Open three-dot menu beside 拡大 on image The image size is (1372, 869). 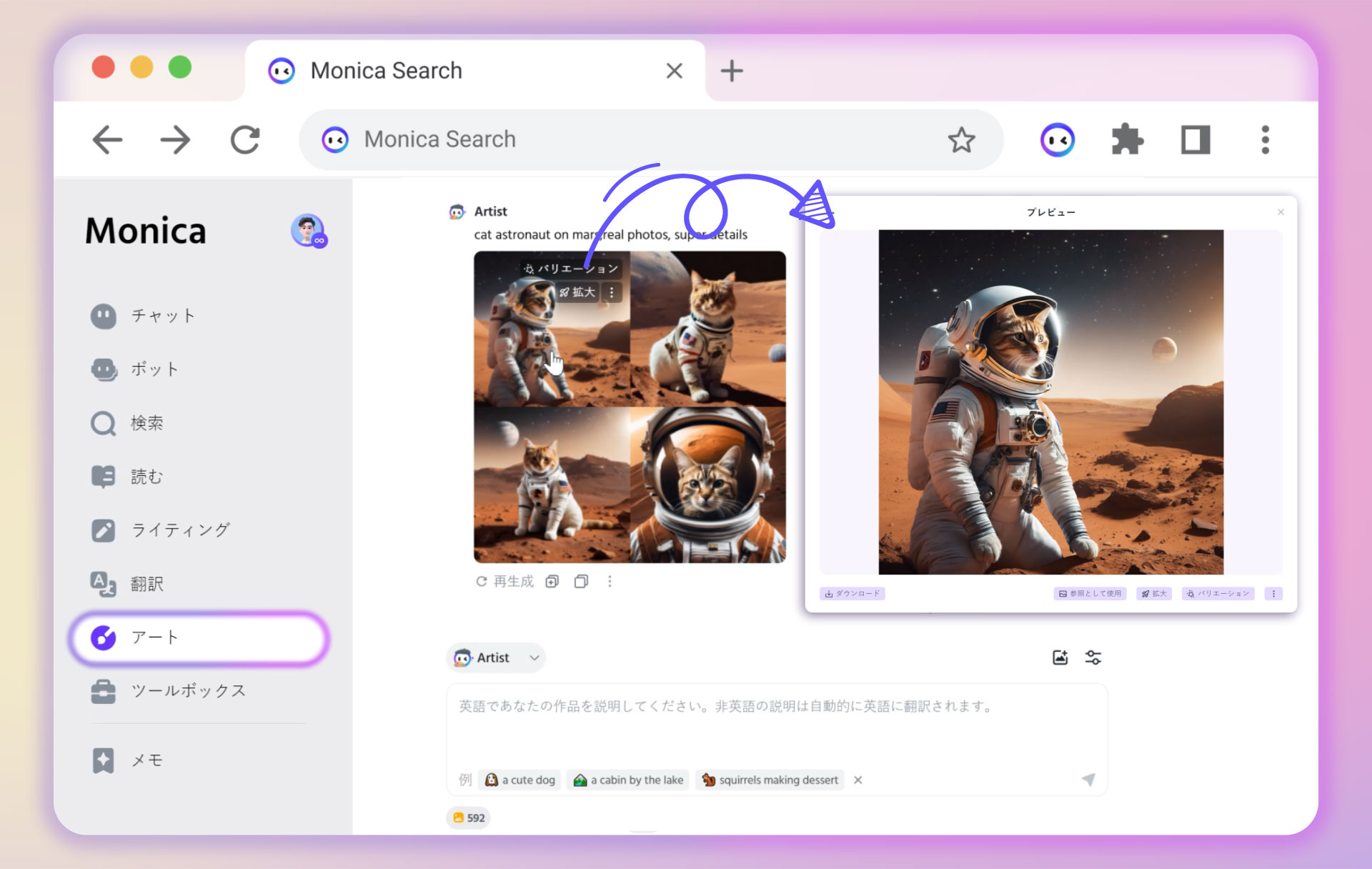tap(612, 292)
